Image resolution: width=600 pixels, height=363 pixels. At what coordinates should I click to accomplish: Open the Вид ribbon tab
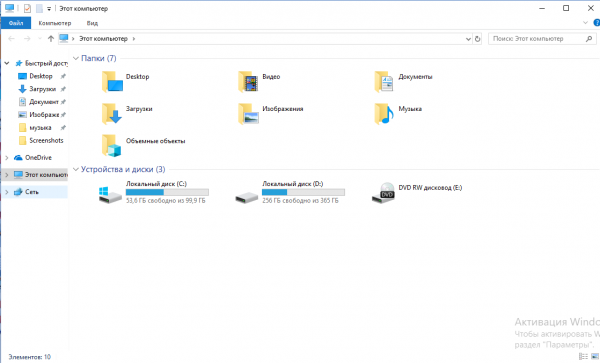click(92, 23)
